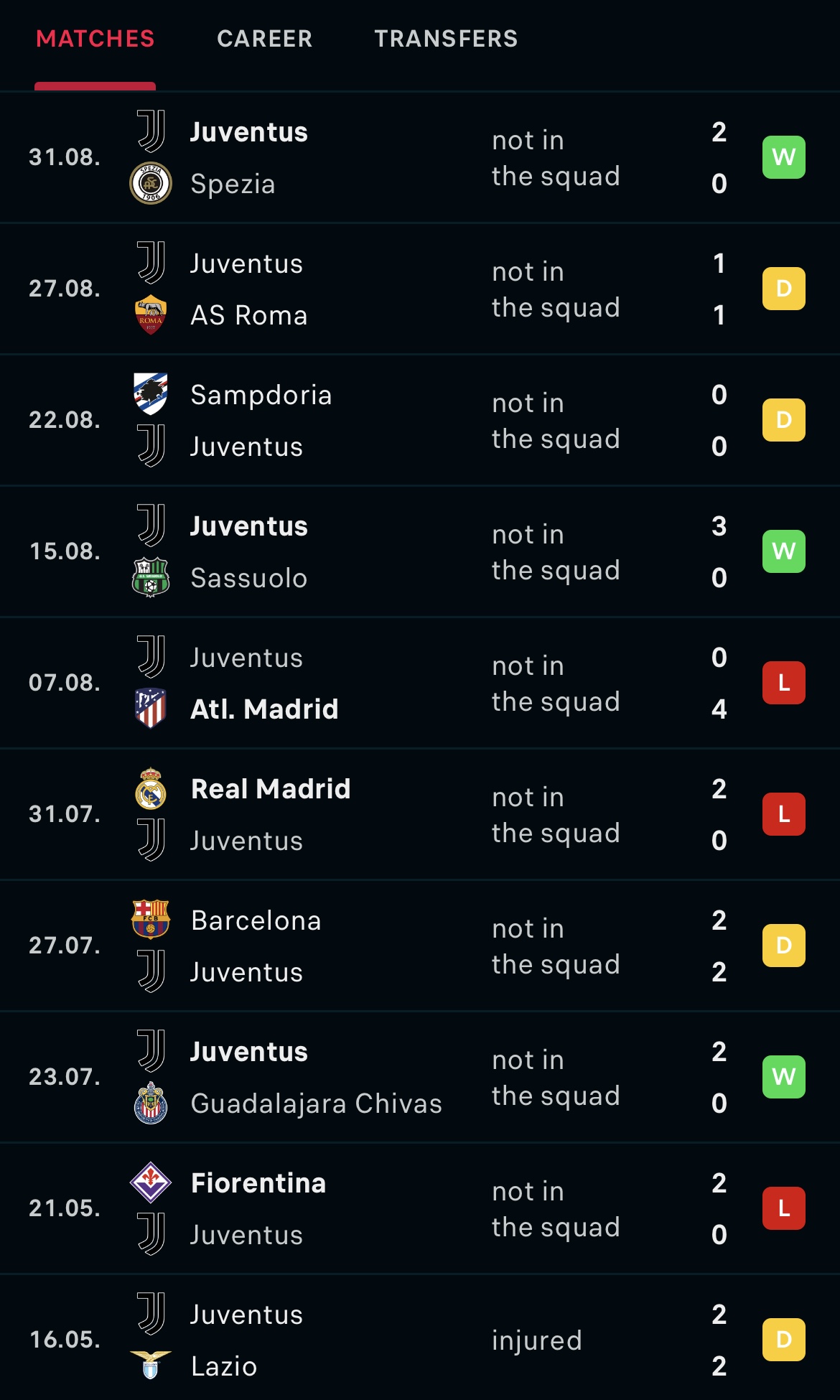
Task: Open the Transfers tab
Action: click(446, 39)
